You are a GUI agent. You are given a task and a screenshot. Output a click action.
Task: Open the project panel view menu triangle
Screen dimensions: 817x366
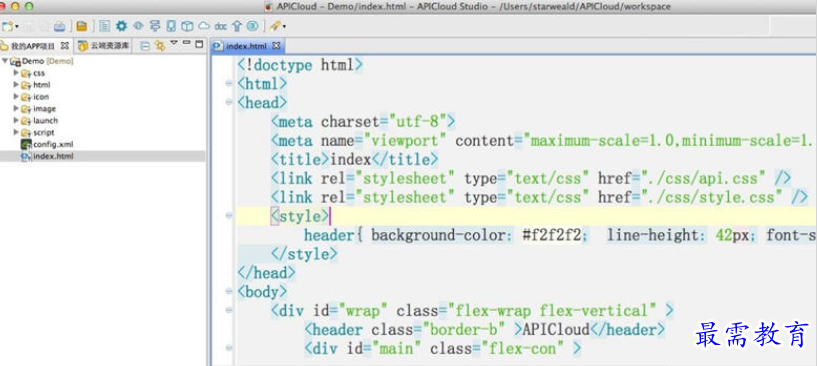click(x=174, y=43)
